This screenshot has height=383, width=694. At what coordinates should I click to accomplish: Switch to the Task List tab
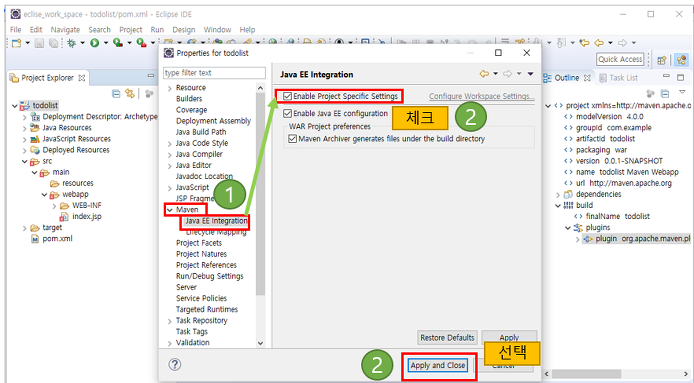(x=619, y=78)
